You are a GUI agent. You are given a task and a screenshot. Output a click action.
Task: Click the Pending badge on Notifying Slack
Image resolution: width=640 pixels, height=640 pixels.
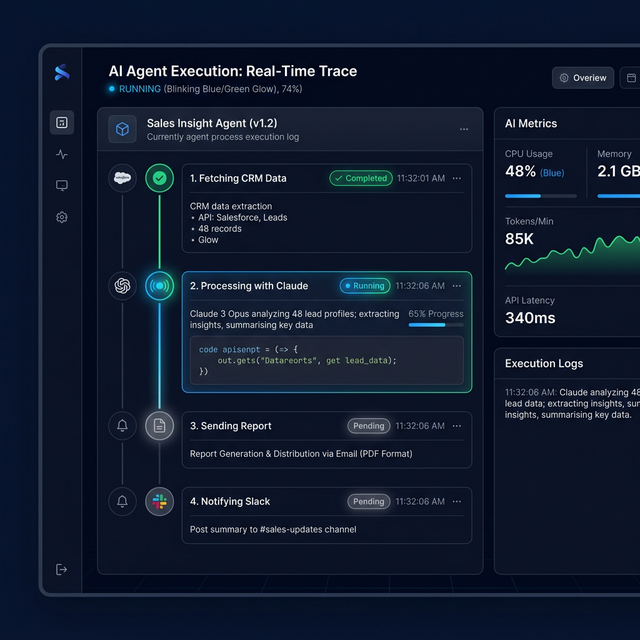pyautogui.click(x=369, y=501)
